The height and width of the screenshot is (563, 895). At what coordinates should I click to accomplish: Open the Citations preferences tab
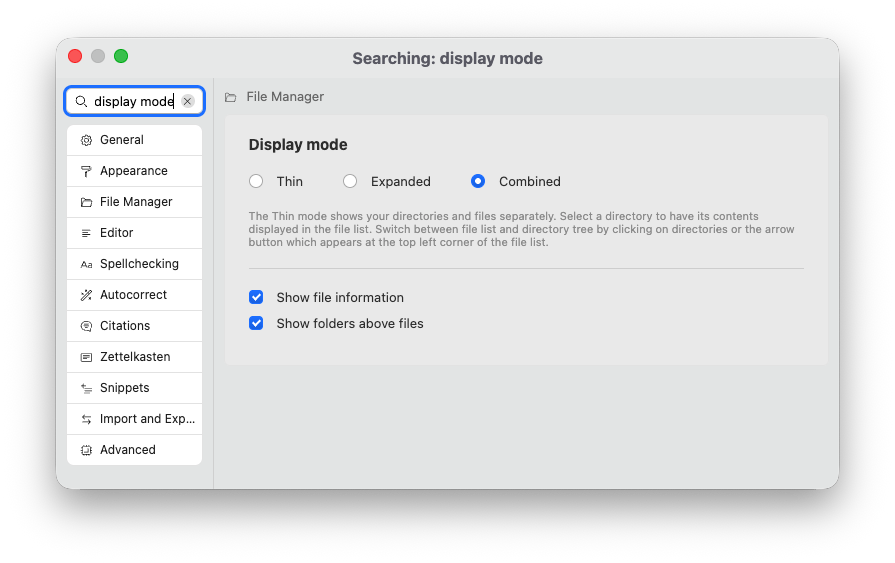pyautogui.click(x=134, y=325)
